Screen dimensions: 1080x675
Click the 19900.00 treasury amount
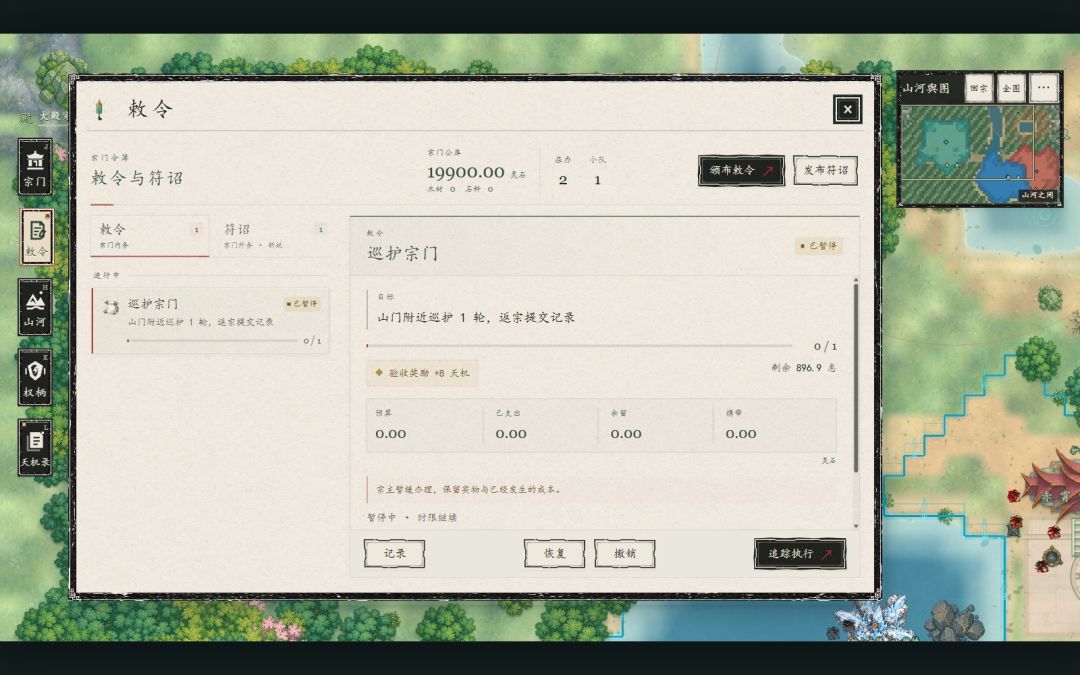[x=466, y=172]
